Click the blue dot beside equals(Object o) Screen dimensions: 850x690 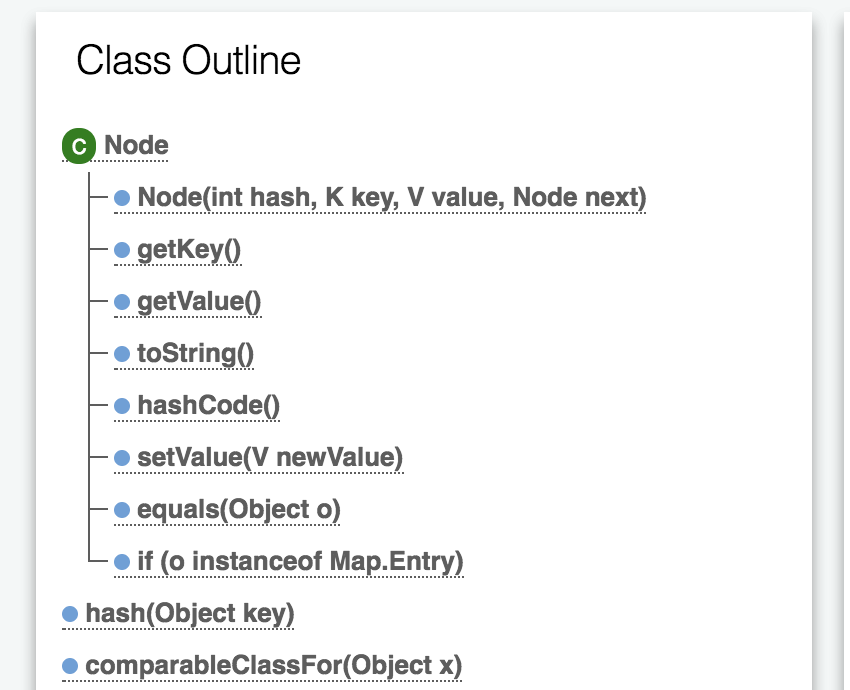click(x=123, y=510)
